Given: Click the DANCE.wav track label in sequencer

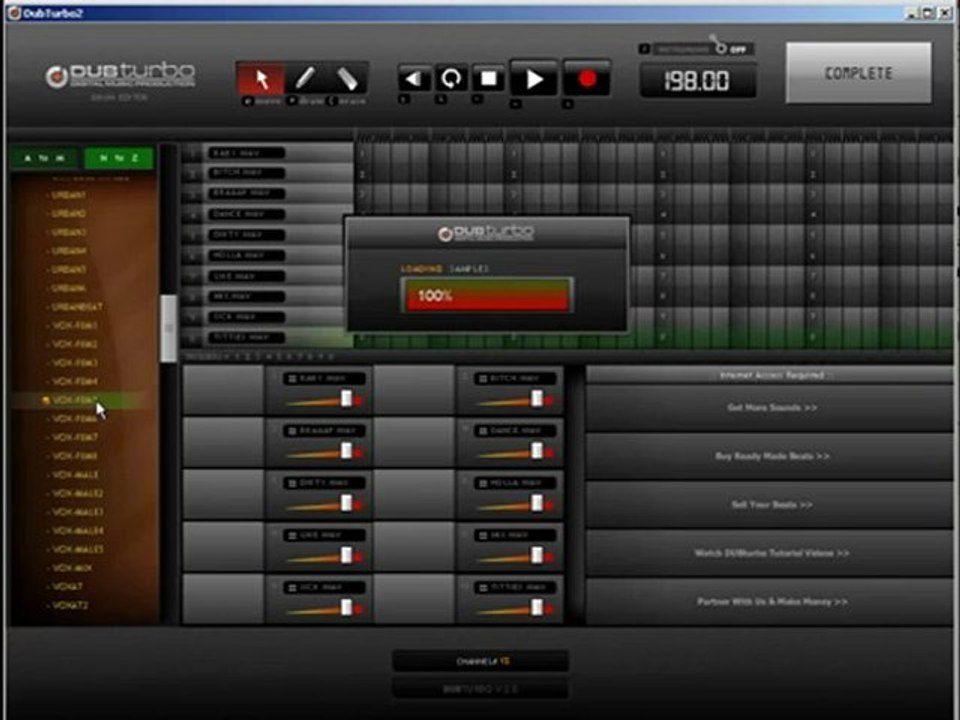Looking at the screenshot, I should pos(246,215).
